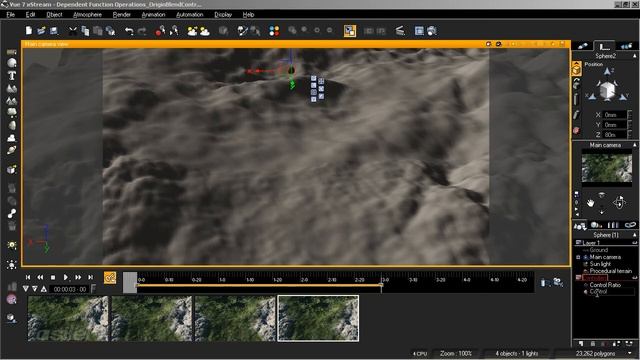Save the scene with the Save toolbar icon
640x360 pixels.
[54, 31]
